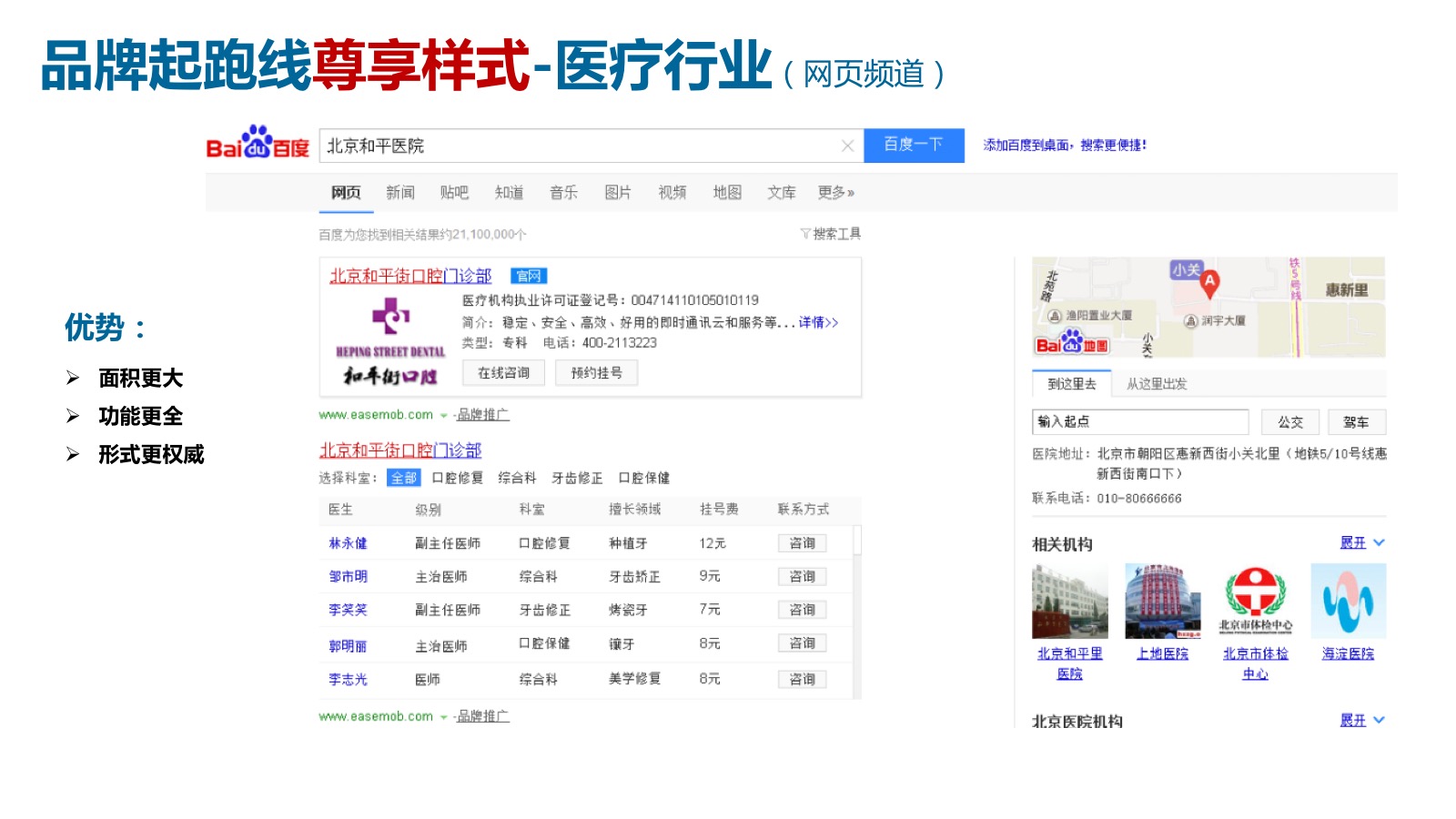
Task: Open the 详情>> link
Action: (x=819, y=322)
